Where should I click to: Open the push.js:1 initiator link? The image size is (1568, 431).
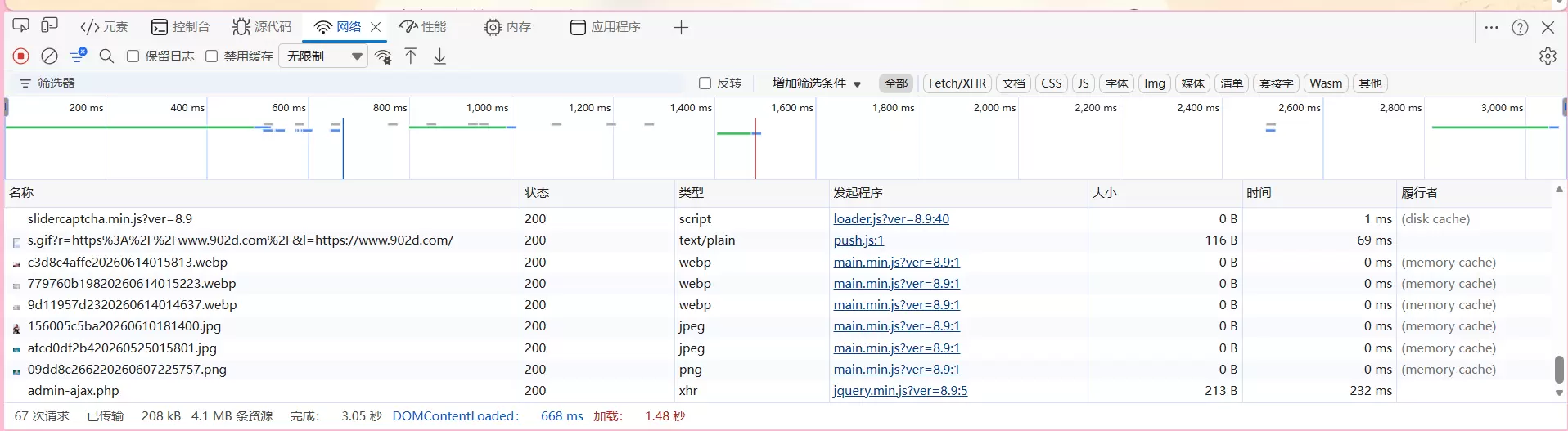click(858, 240)
